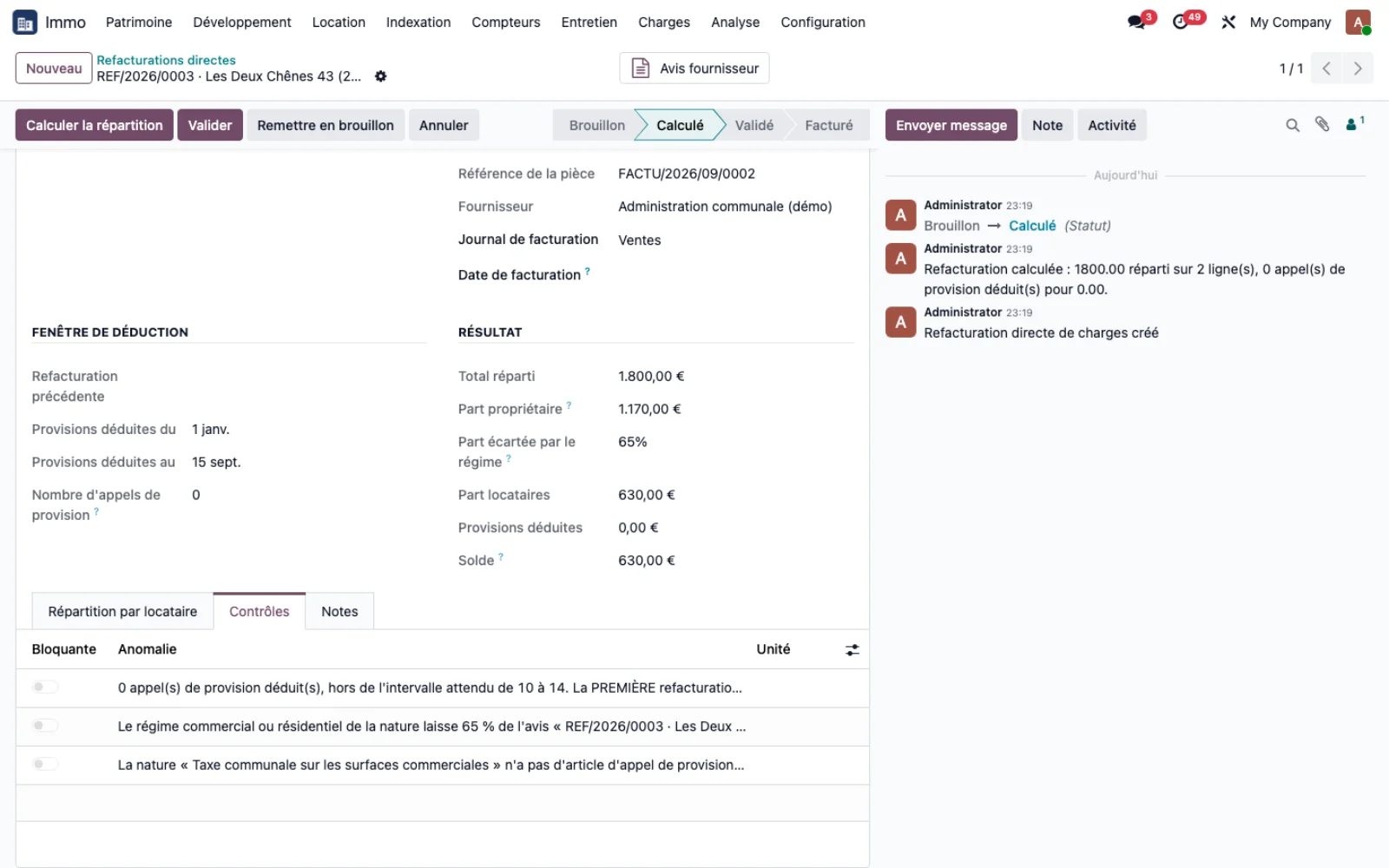This screenshot has height=868, width=1389.
Task: Open the Location menu
Action: pos(339,23)
